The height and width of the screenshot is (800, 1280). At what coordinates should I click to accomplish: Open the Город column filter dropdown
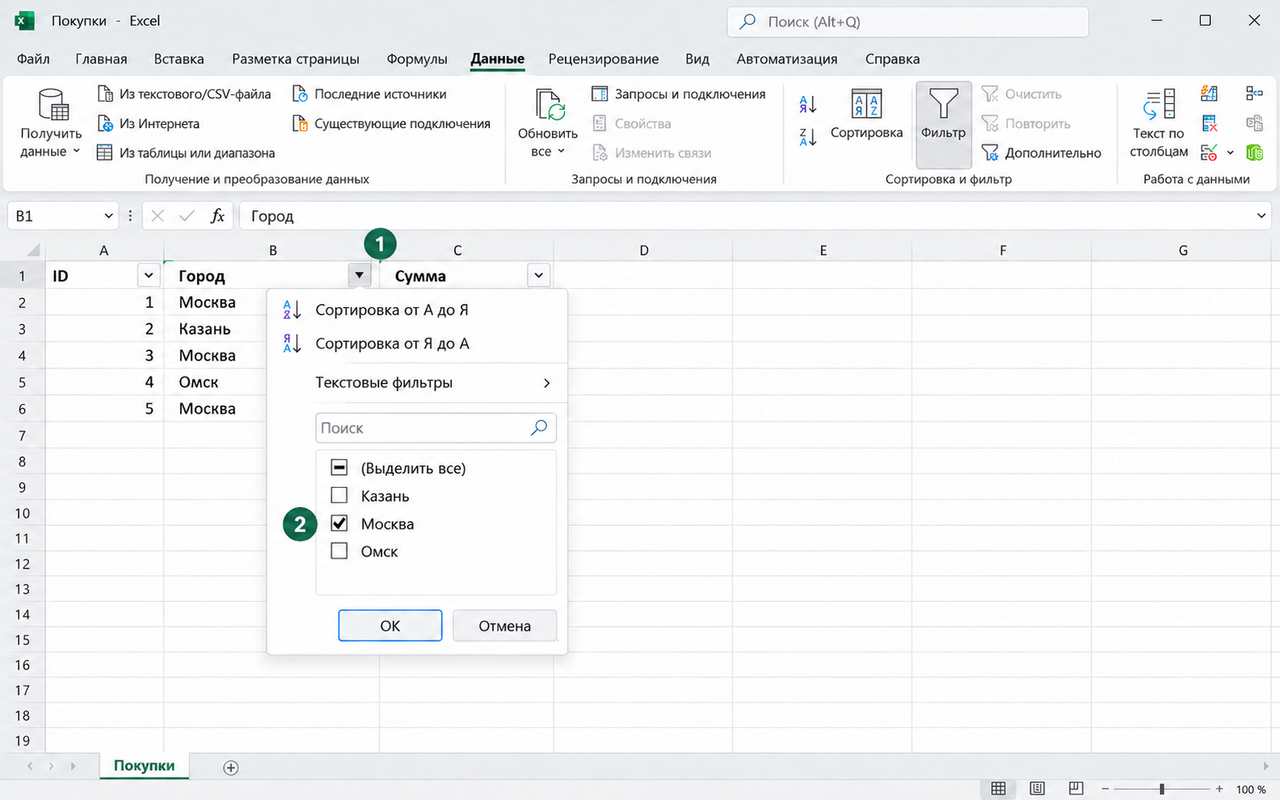[x=359, y=276]
